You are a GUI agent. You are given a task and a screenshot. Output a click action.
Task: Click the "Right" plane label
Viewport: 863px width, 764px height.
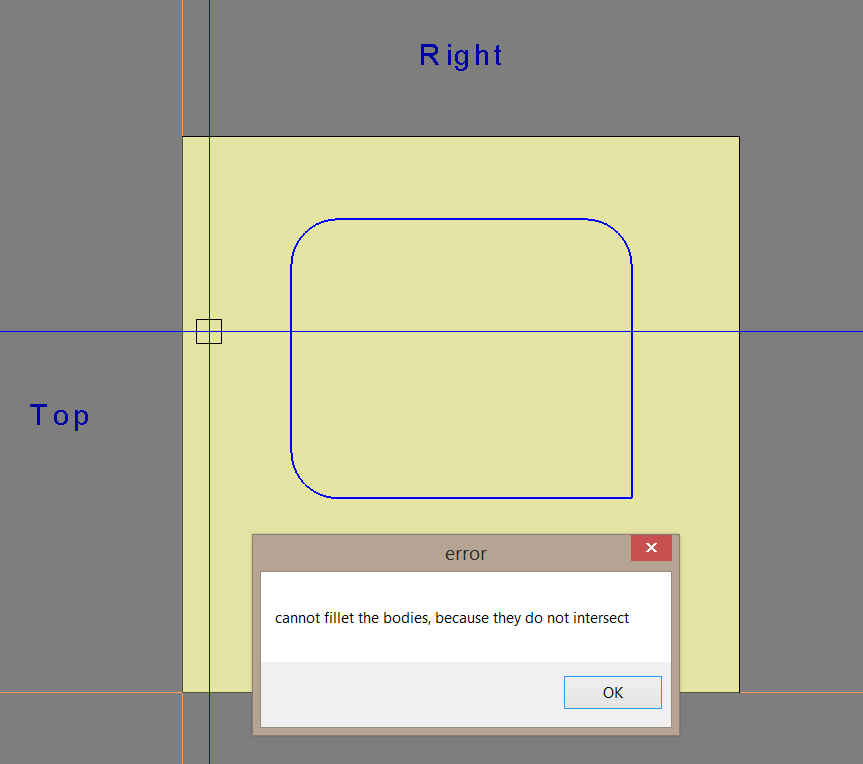(460, 56)
